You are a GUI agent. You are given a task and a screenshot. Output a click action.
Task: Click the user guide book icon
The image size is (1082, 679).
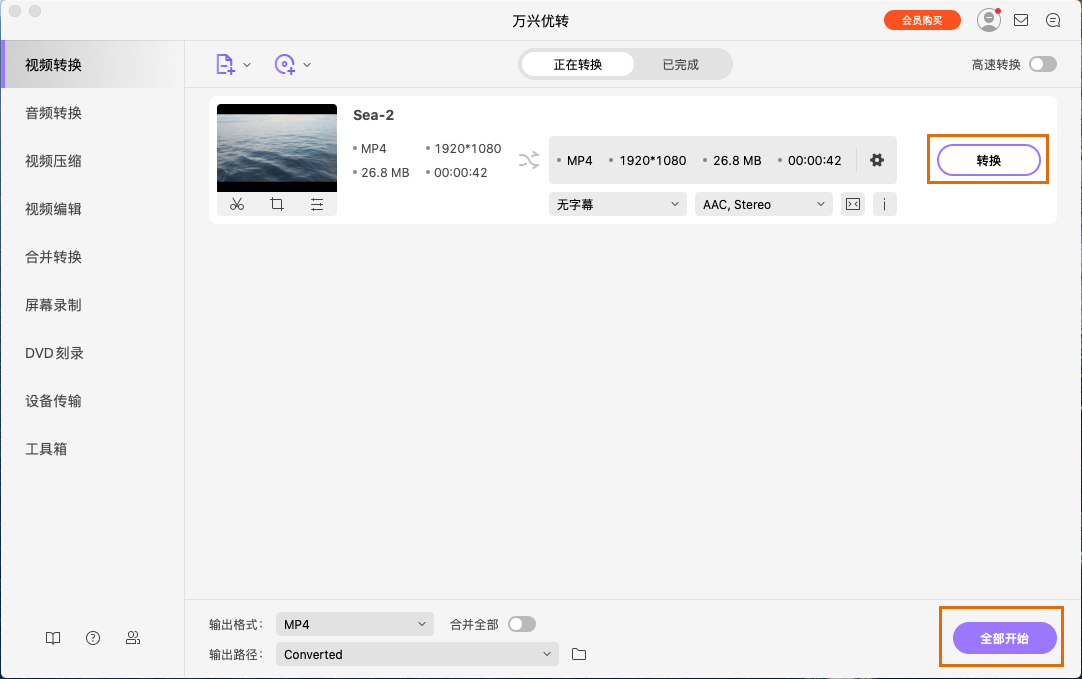point(52,638)
